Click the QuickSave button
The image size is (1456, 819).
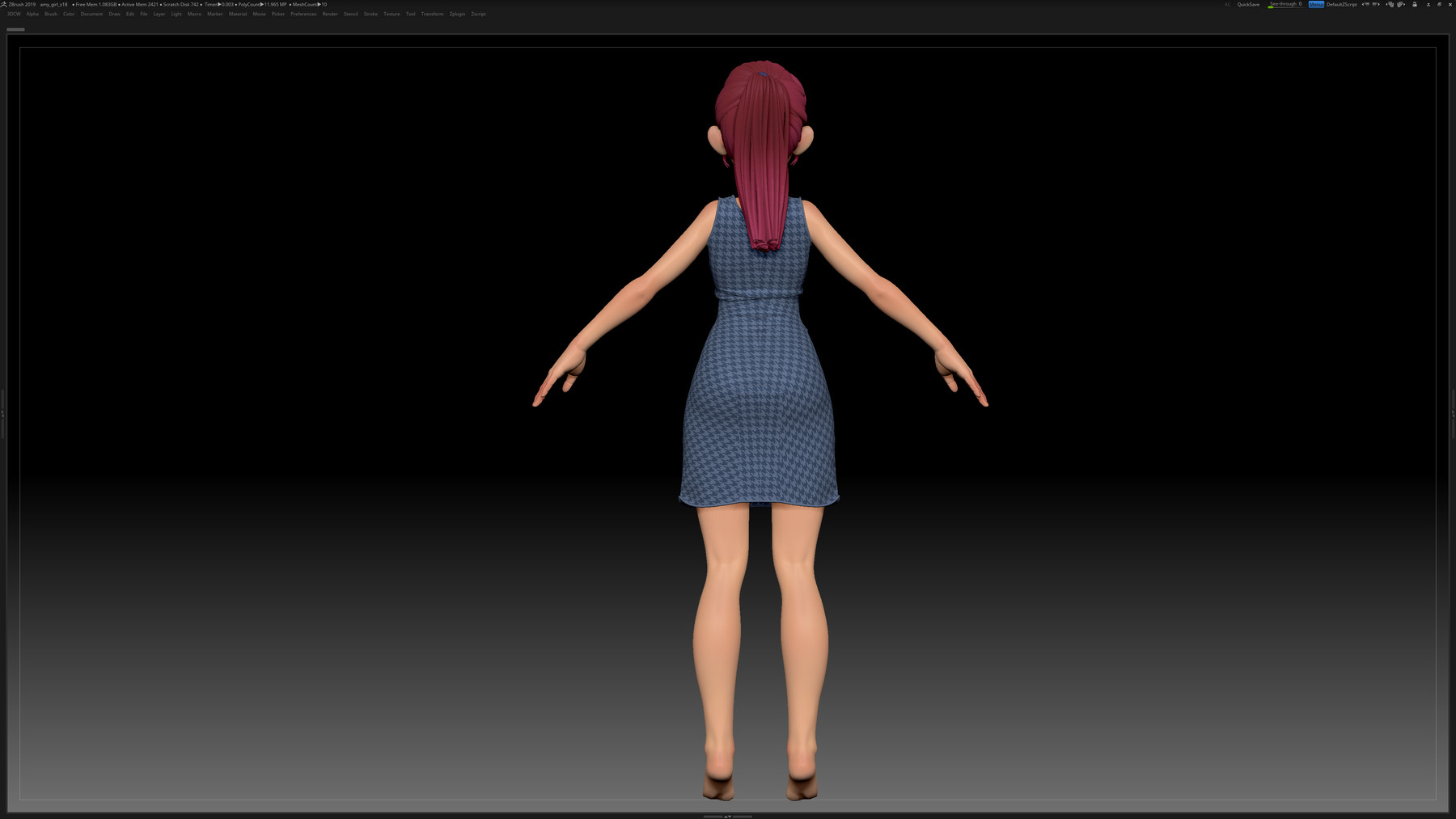[1248, 4]
